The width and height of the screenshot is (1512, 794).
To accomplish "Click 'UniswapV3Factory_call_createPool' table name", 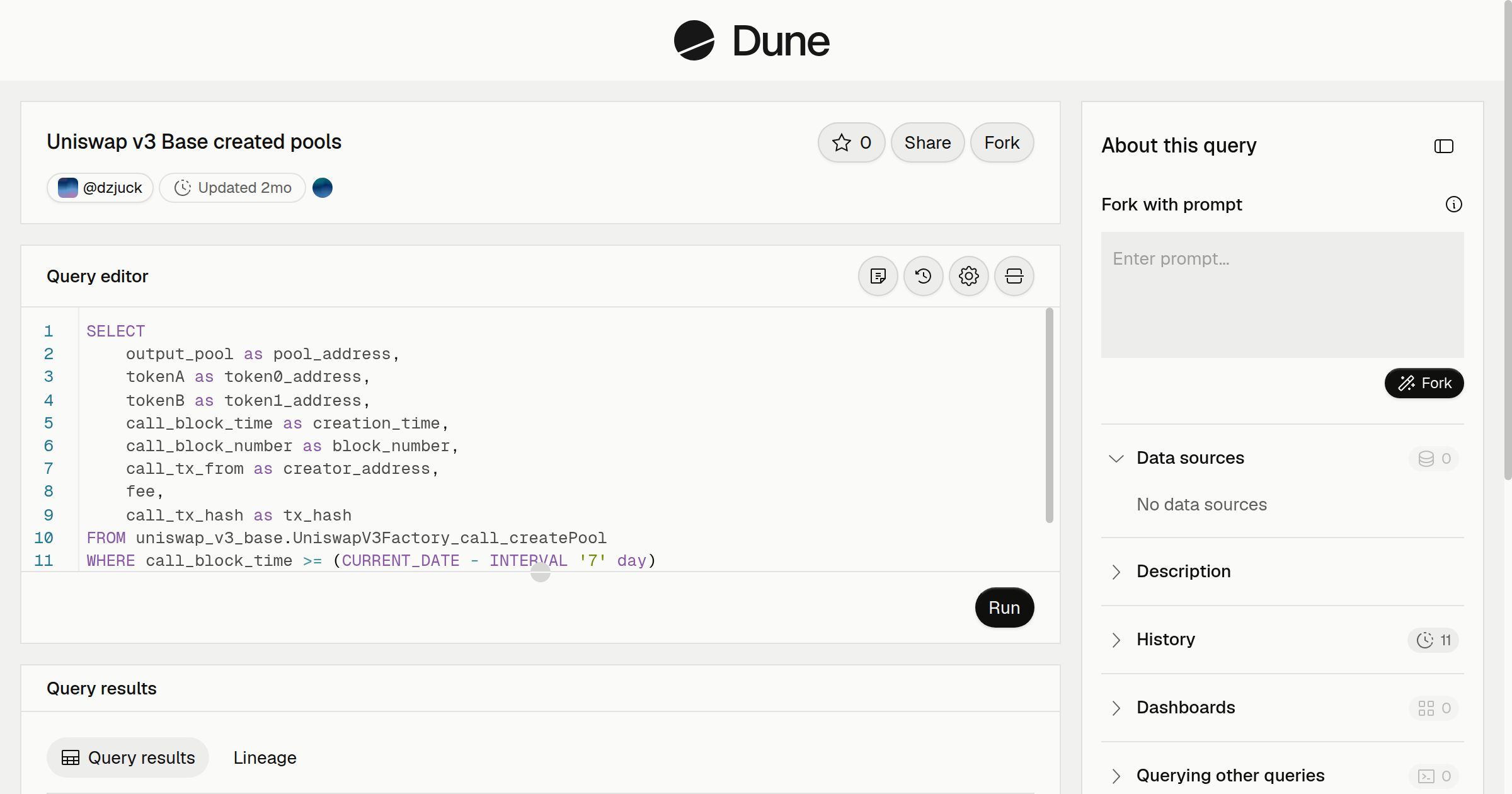I will [450, 538].
